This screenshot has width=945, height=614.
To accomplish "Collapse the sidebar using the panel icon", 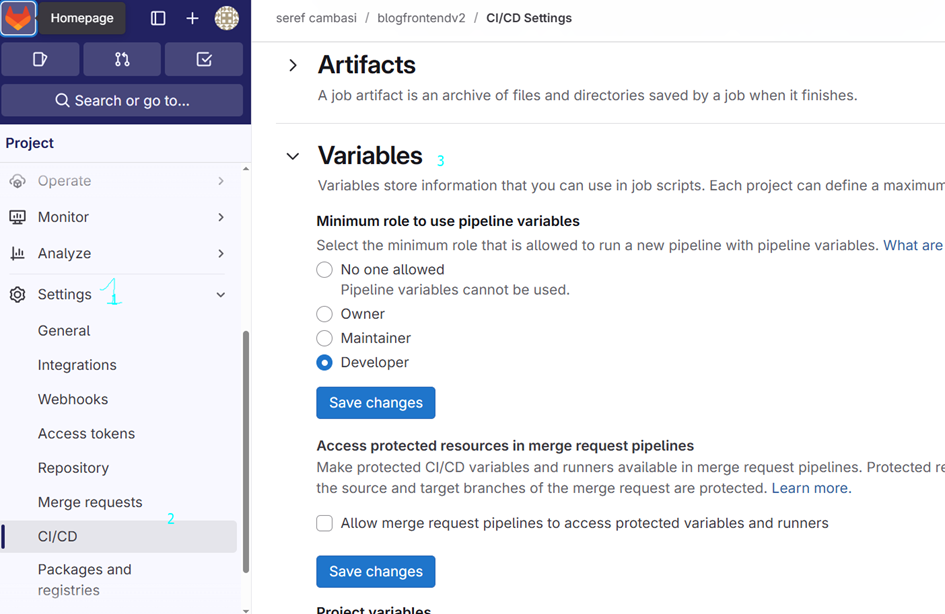I will (x=157, y=17).
